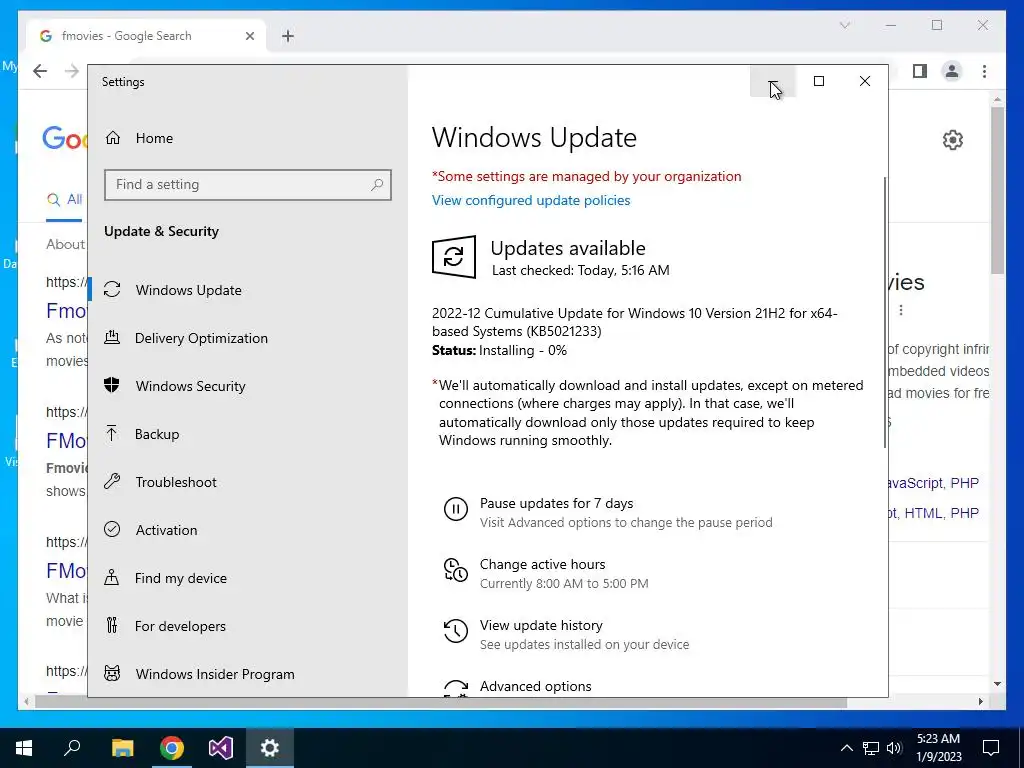Click the magnifier icon in Find a setting
1024x768 pixels.
(x=377, y=185)
